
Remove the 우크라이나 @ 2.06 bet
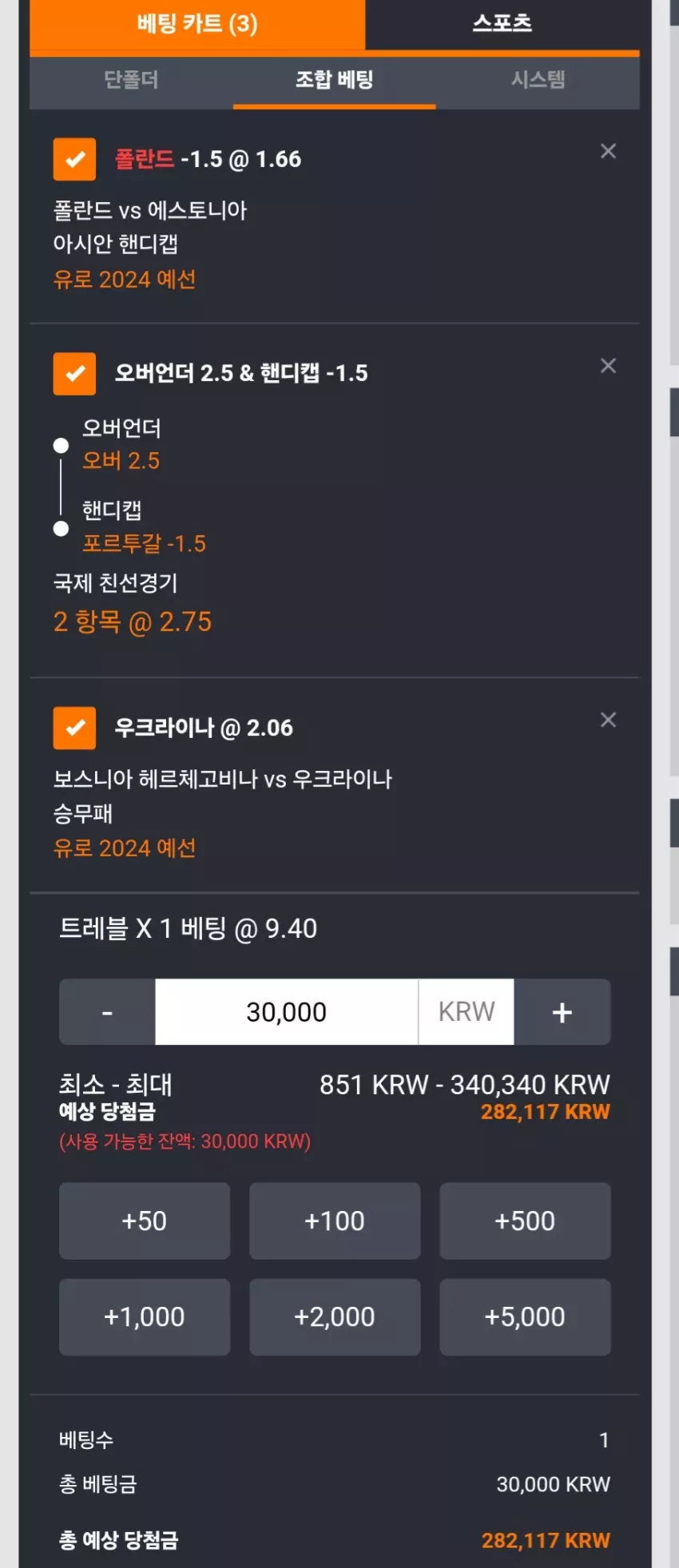pos(608,720)
